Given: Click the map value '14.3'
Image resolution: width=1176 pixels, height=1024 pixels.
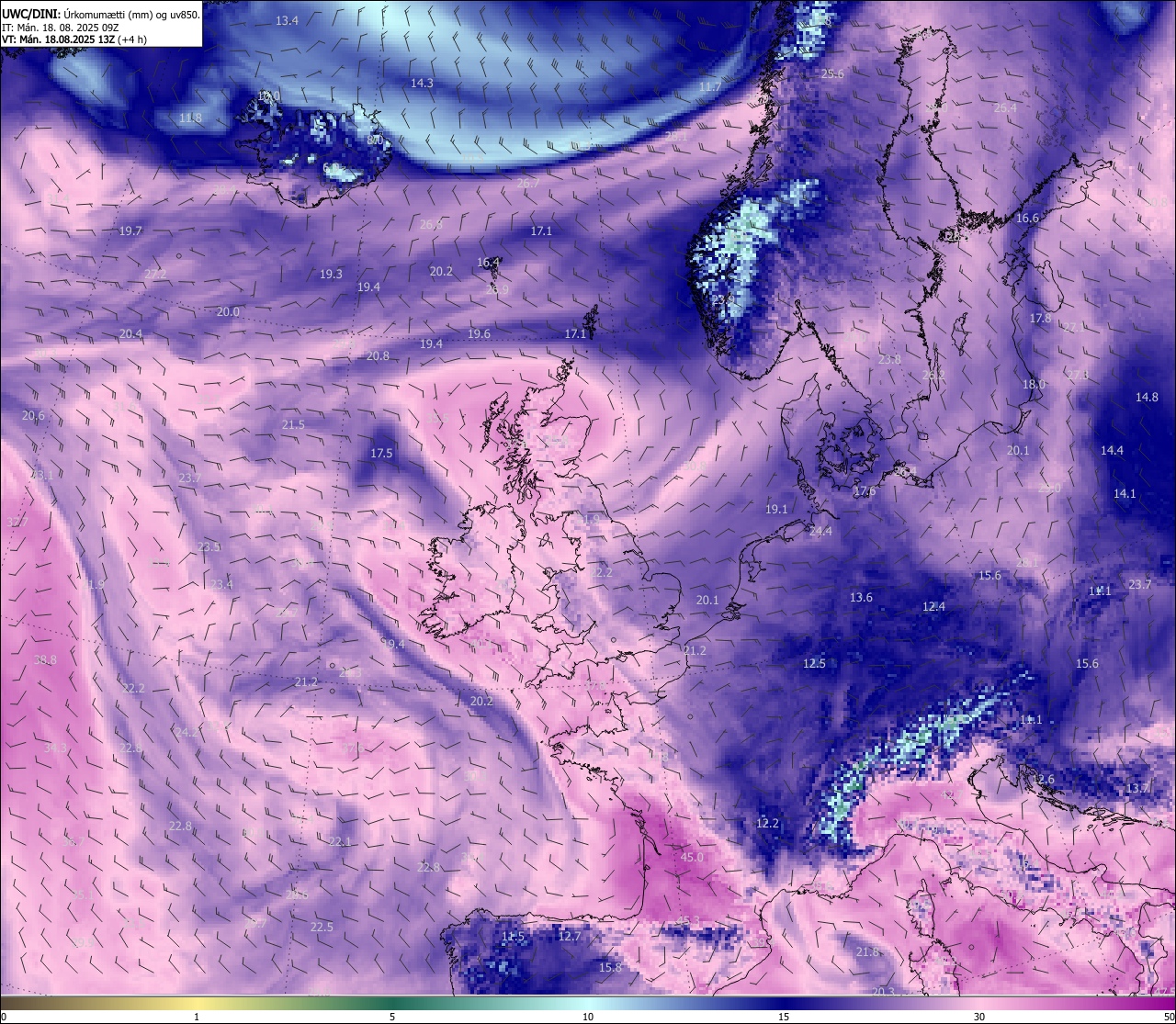Looking at the screenshot, I should pos(422,83).
